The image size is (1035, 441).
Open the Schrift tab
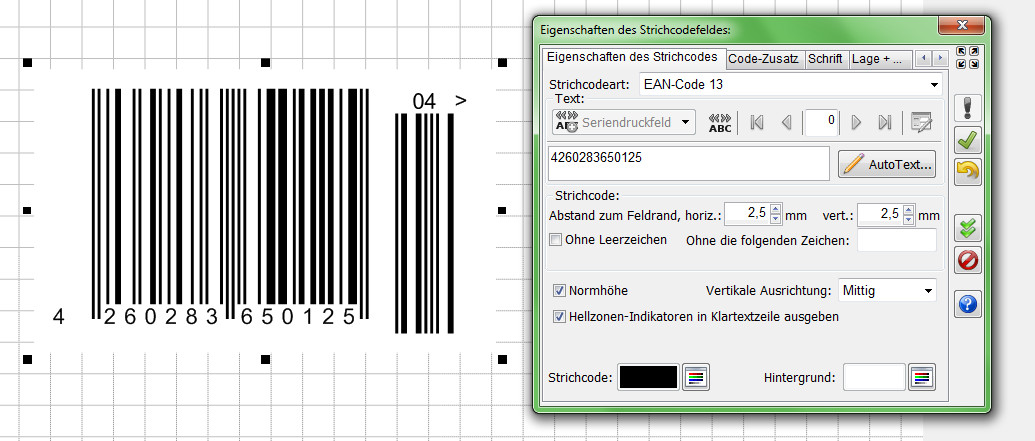tap(825, 59)
